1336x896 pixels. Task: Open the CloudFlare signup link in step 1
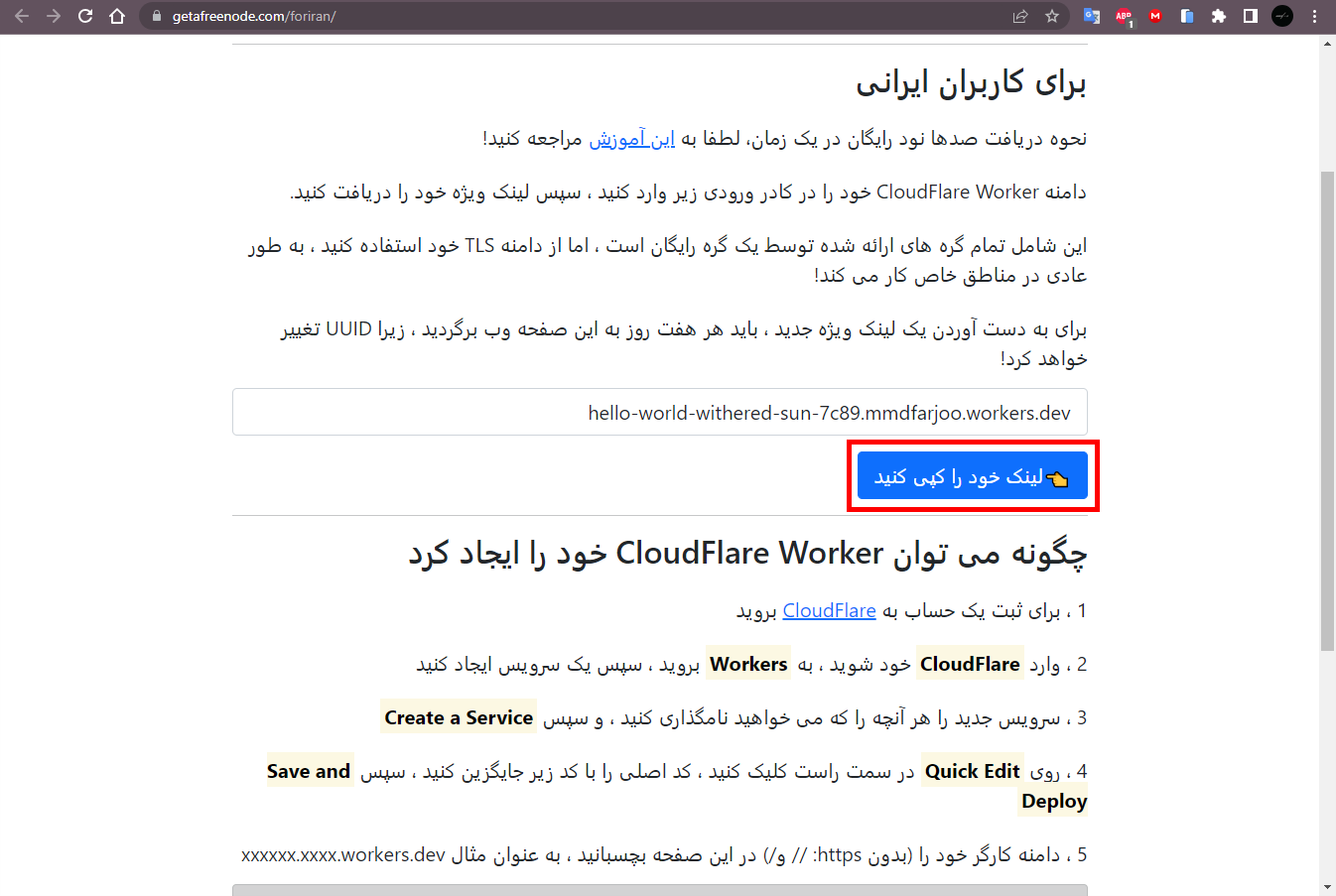829,610
